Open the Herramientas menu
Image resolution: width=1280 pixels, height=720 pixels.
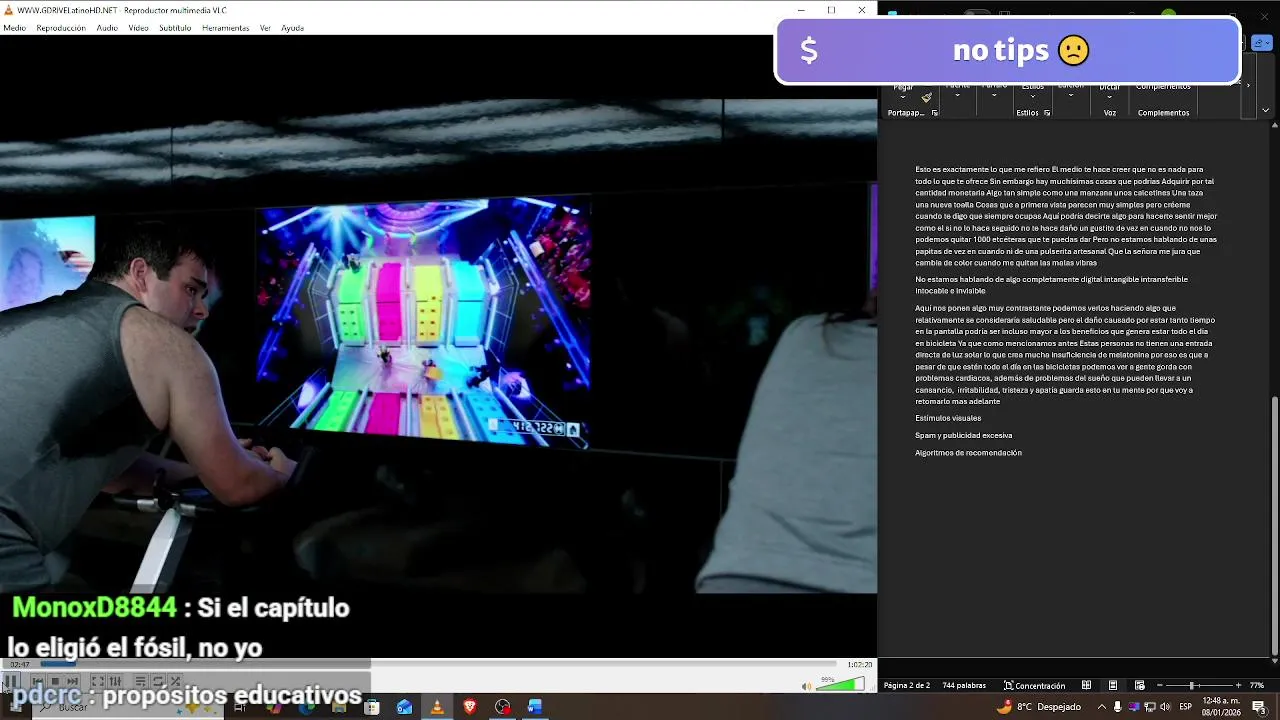pos(225,28)
